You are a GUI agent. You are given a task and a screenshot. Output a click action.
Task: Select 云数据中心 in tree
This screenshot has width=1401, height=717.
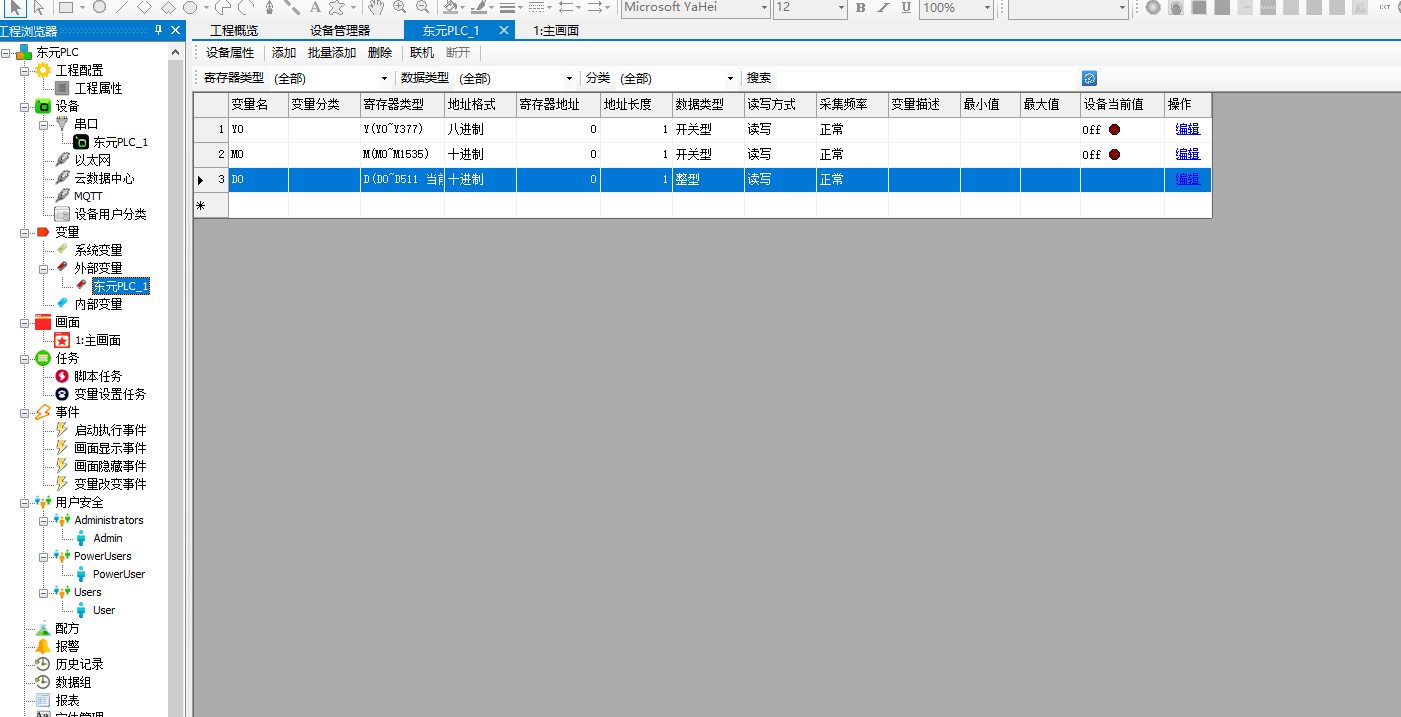[x=104, y=178]
